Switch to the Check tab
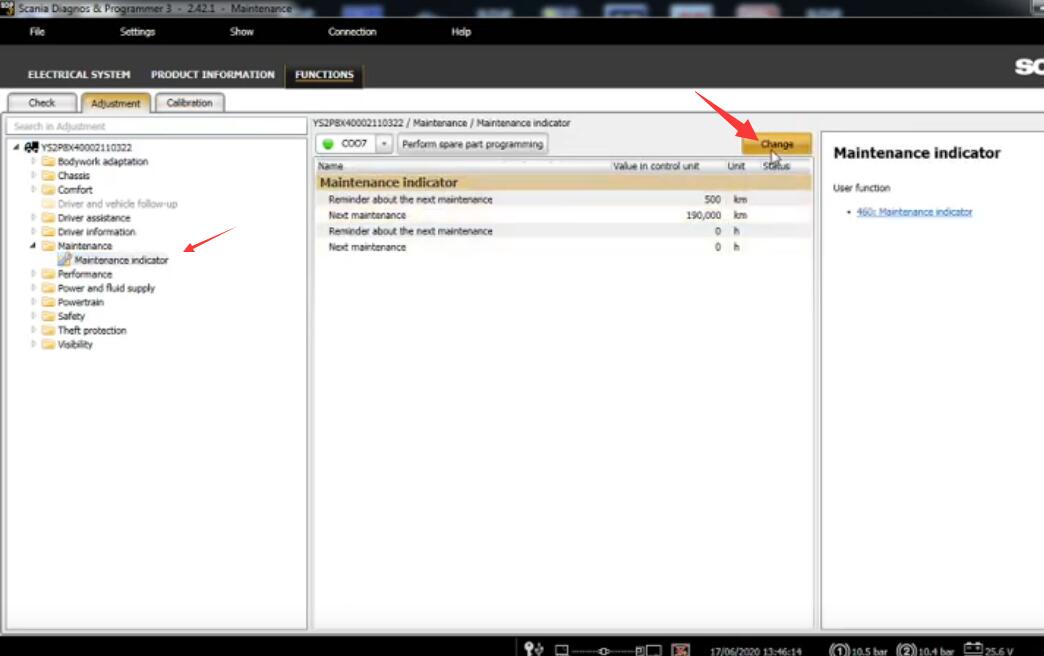Image resolution: width=1044 pixels, height=656 pixels. click(42, 103)
